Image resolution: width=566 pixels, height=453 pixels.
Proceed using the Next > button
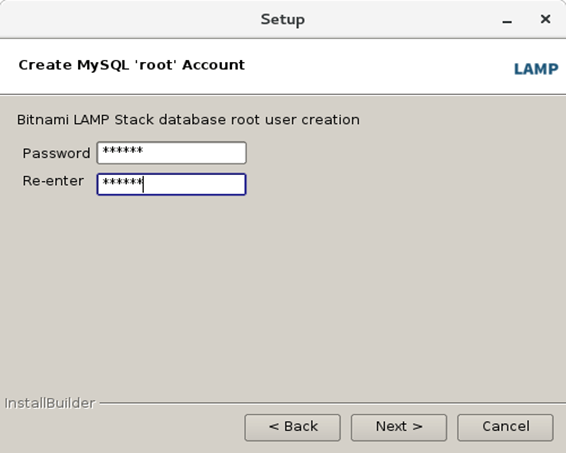399,427
